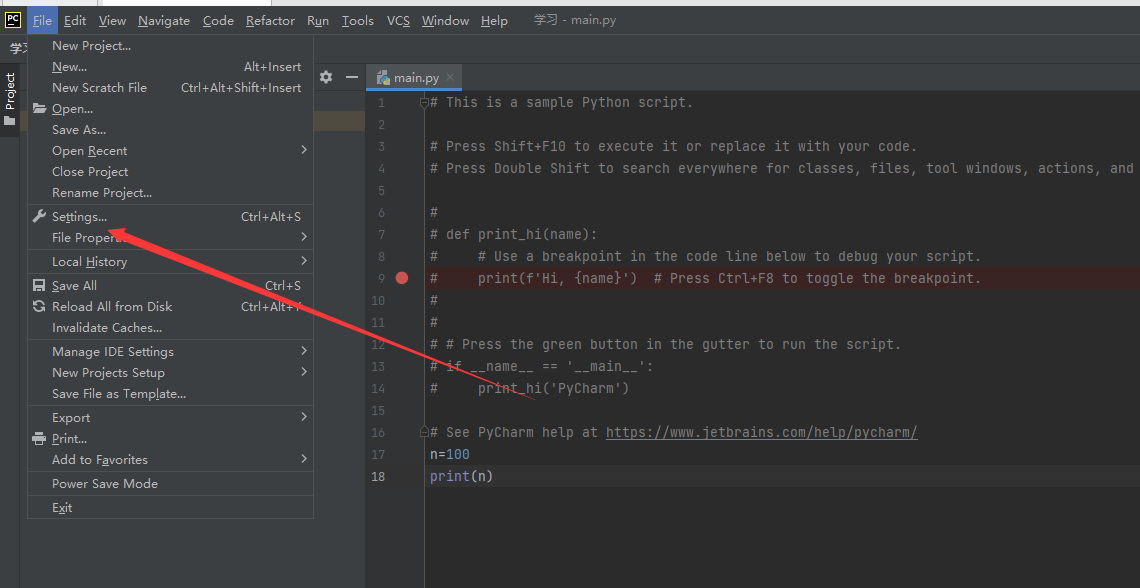This screenshot has height=588, width=1140.
Task: Close the main.py tab
Action: (x=450, y=77)
